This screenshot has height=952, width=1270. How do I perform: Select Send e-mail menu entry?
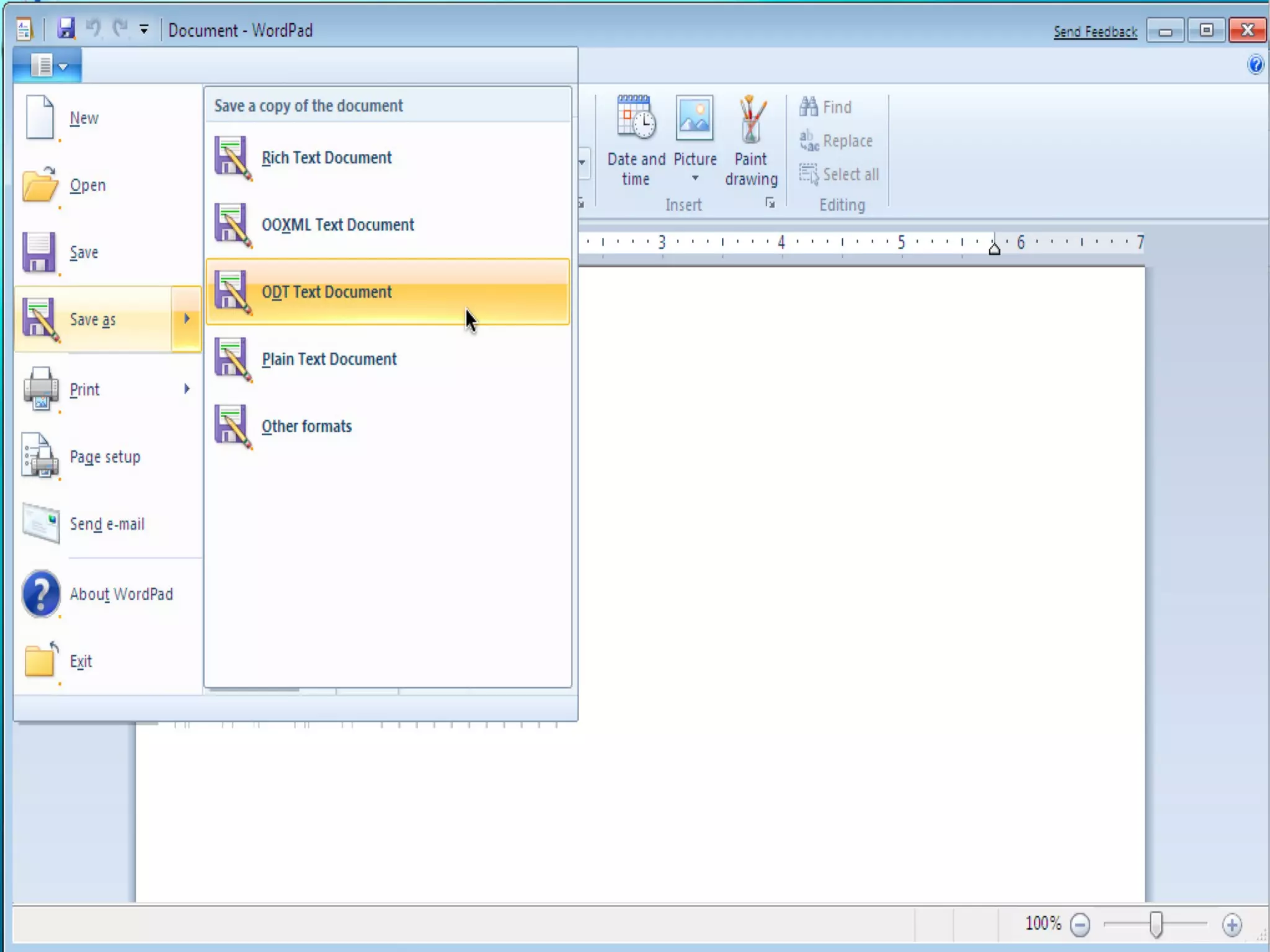pos(108,524)
